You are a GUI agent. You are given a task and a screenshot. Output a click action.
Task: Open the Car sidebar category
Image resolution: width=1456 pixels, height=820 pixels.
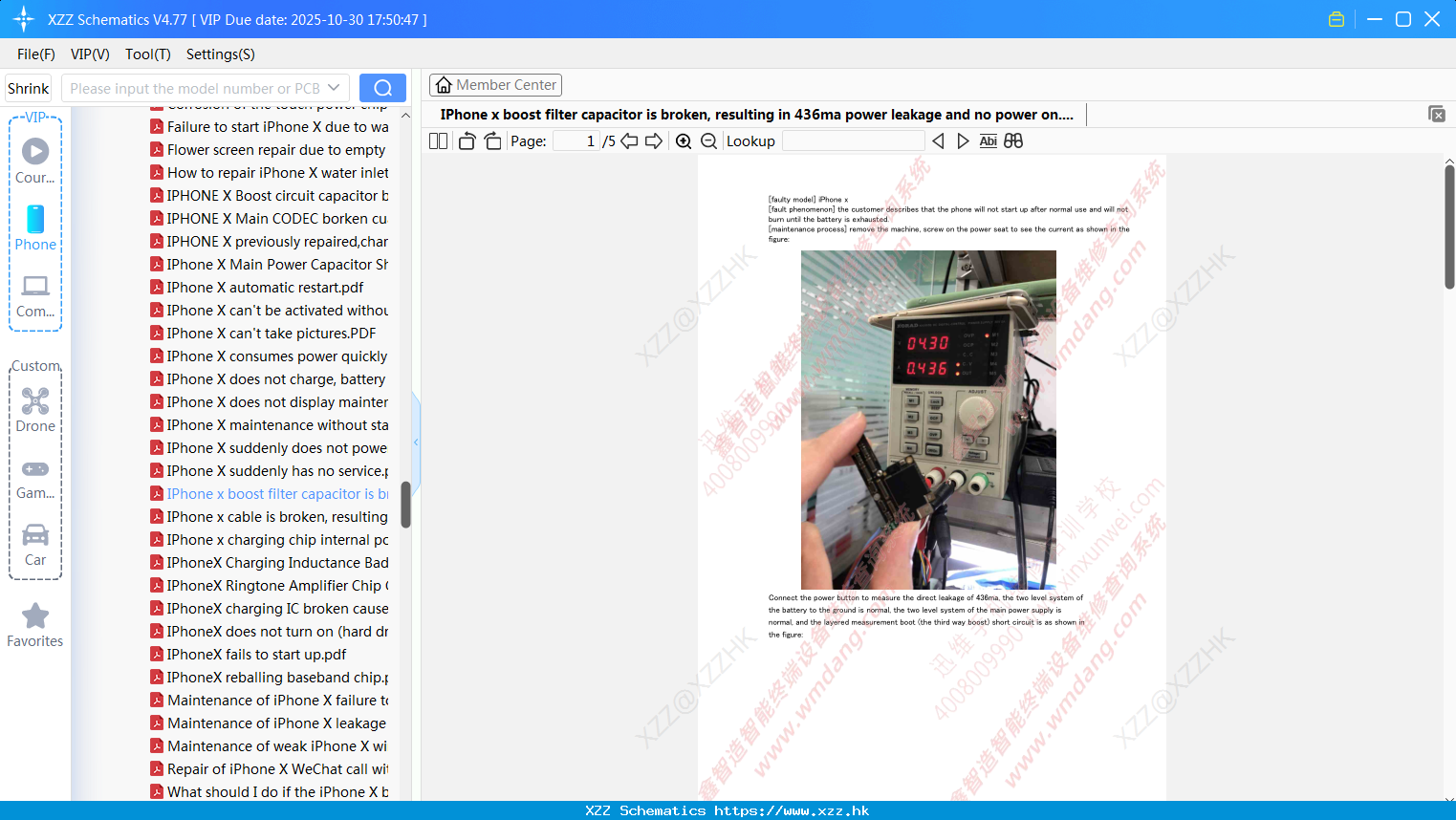click(x=35, y=546)
